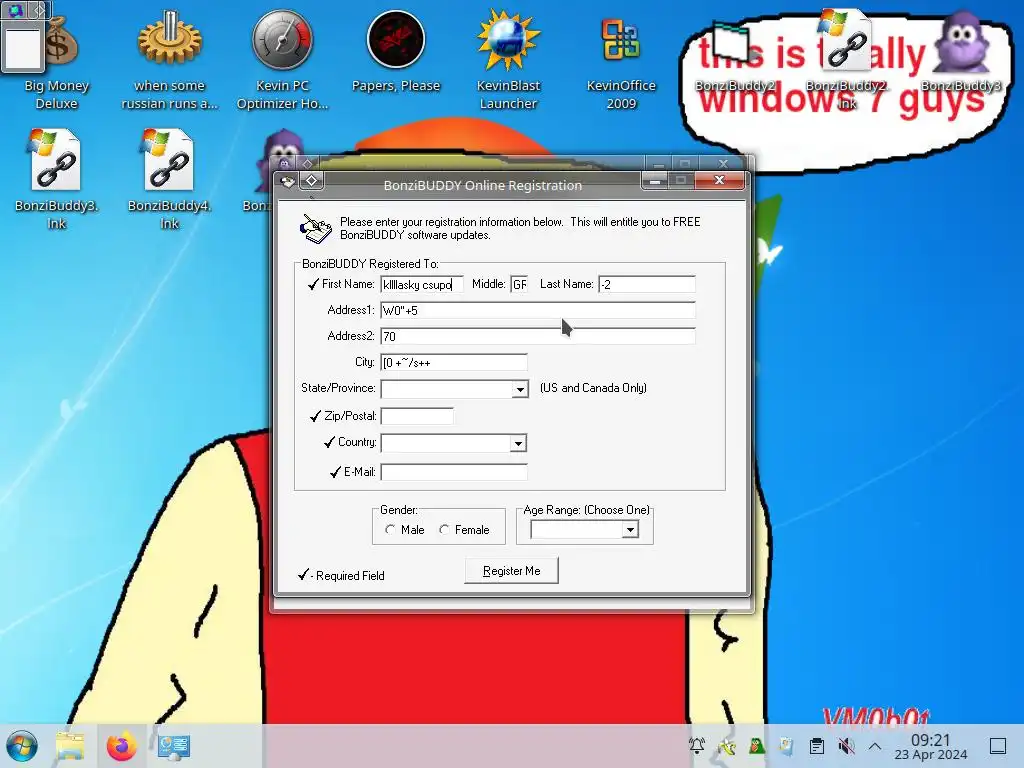The image size is (1024, 768).
Task: Open the Start menu orb
Action: (22, 746)
